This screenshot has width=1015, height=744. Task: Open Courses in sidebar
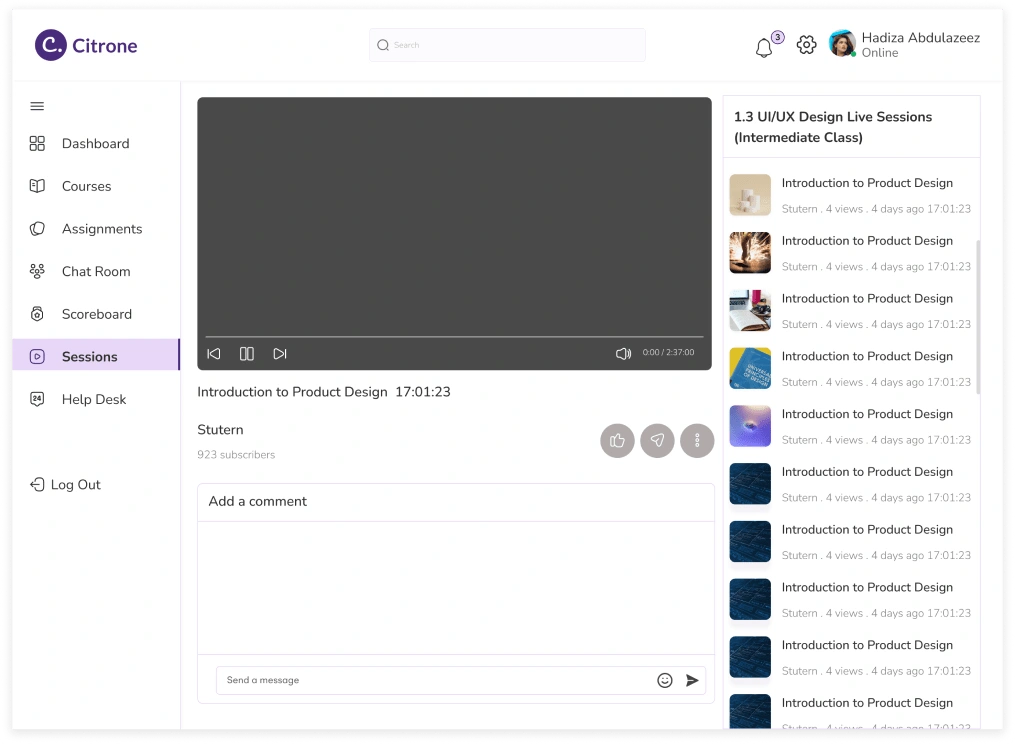coord(96,186)
